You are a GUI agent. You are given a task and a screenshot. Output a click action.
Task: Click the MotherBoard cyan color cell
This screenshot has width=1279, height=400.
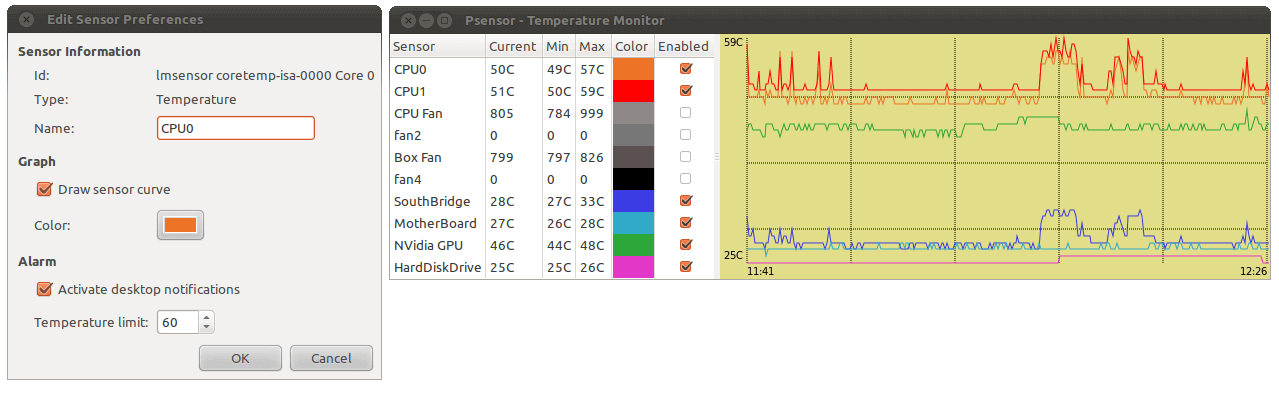(x=634, y=223)
